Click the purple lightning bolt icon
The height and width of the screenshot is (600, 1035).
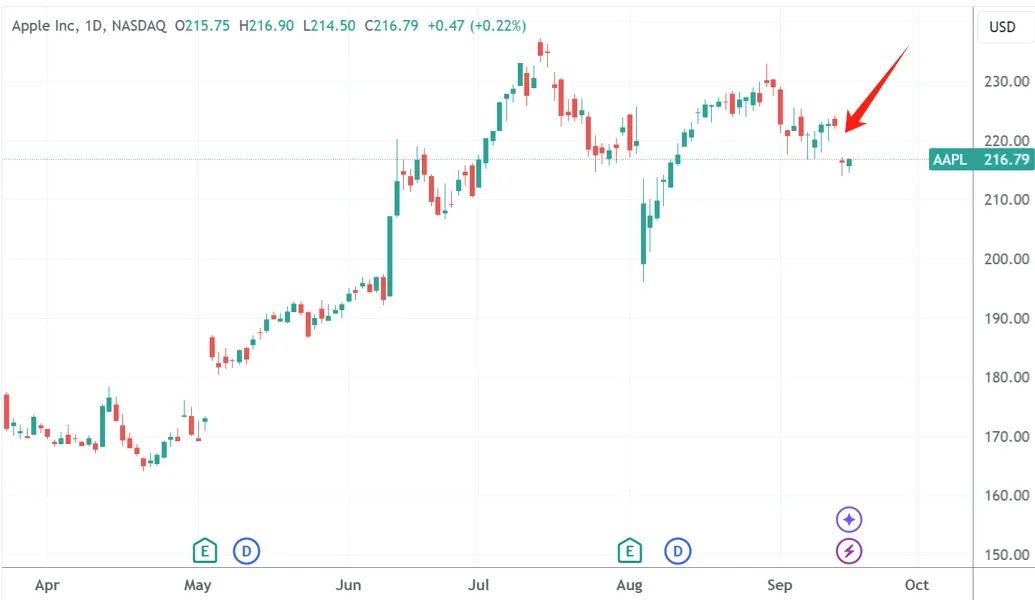[849, 550]
